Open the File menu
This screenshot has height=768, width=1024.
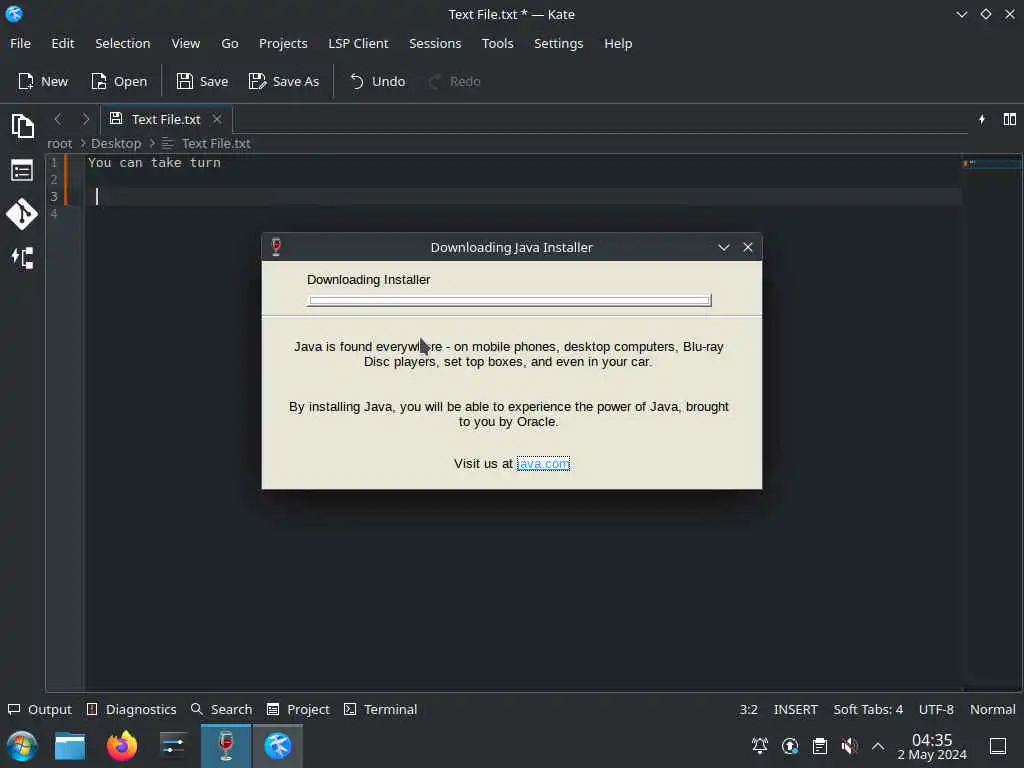pyautogui.click(x=20, y=43)
